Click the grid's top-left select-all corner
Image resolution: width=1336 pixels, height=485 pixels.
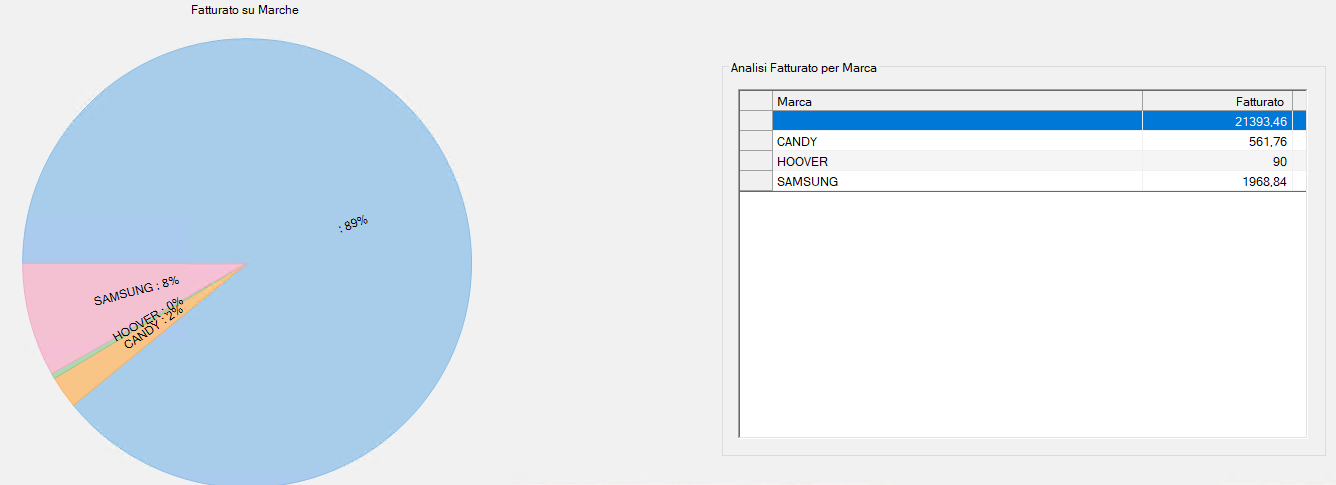coord(755,101)
